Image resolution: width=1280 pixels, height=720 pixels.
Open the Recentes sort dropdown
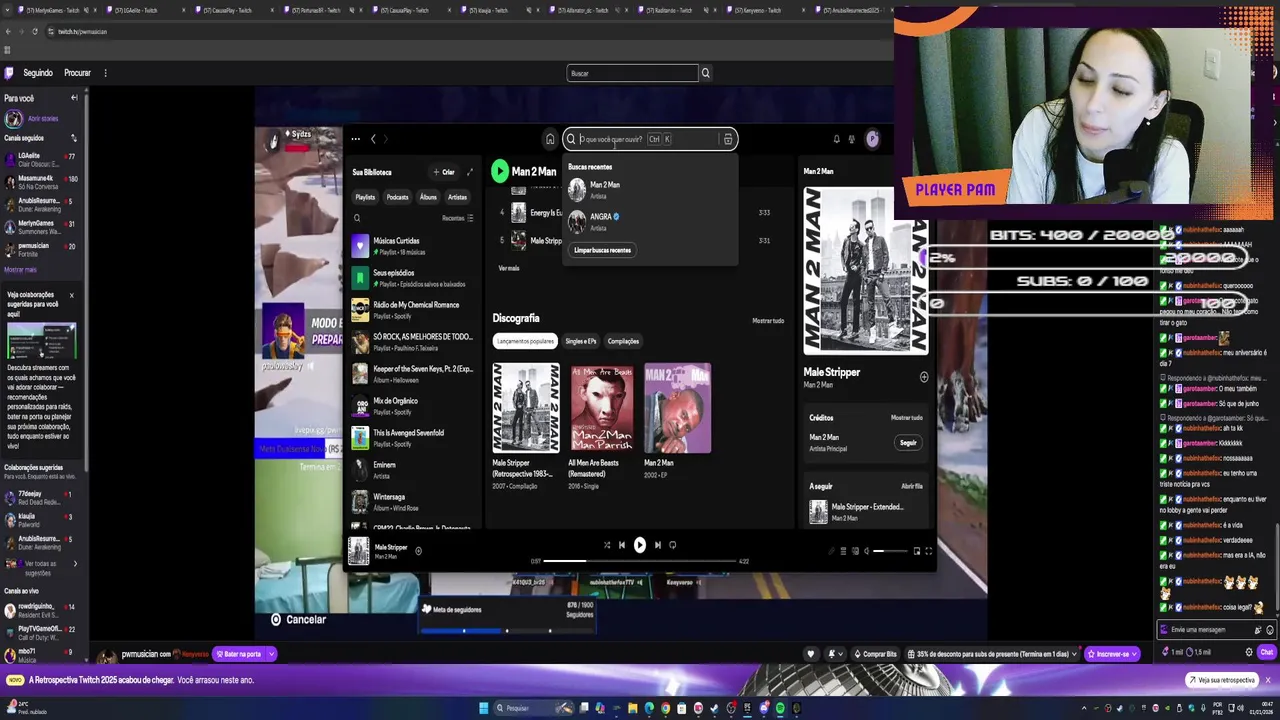(458, 218)
